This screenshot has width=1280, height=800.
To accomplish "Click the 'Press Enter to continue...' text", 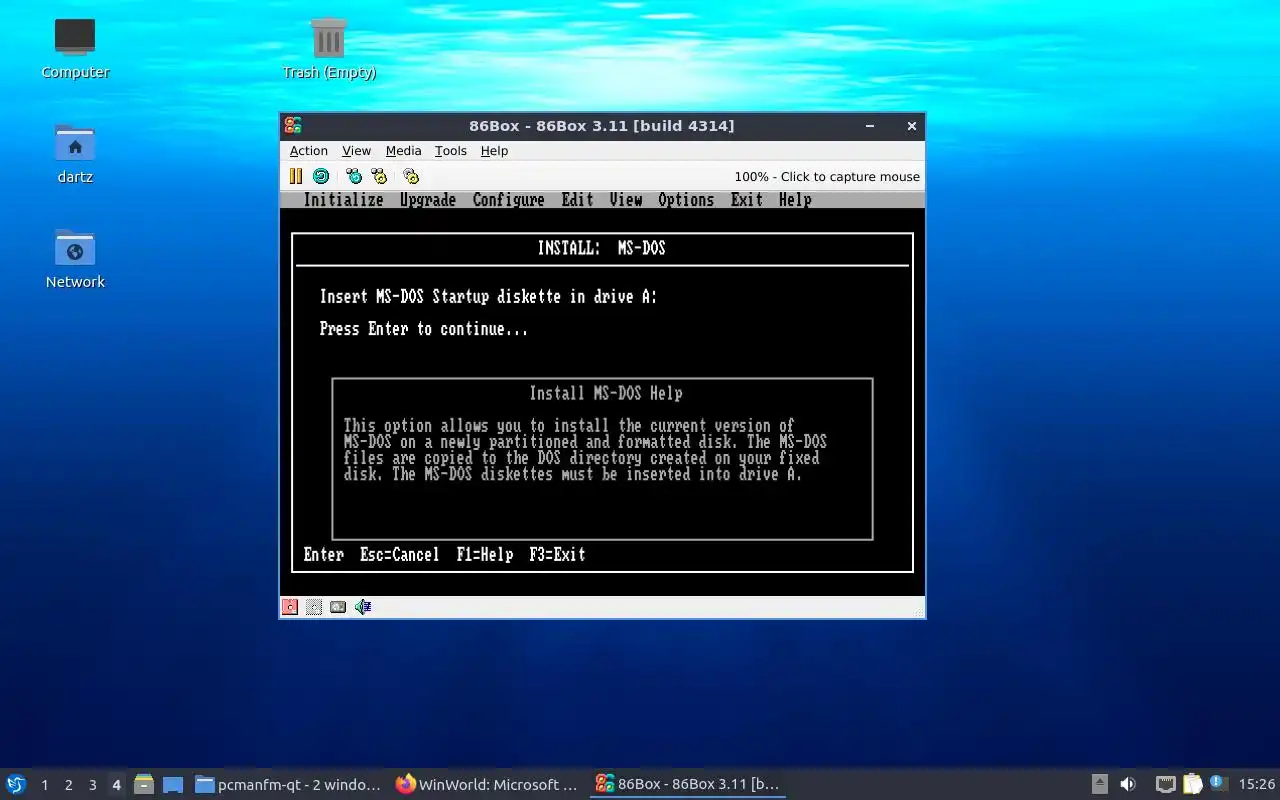I will (423, 329).
